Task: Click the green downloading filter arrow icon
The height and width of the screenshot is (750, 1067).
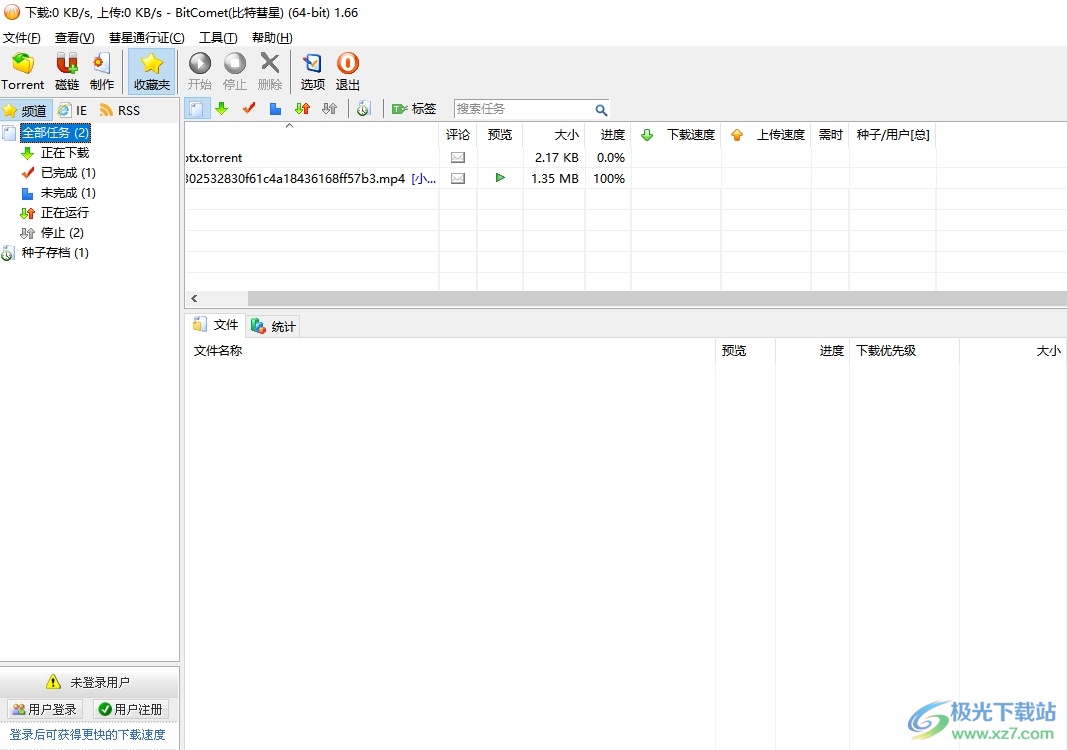Action: coord(222,109)
